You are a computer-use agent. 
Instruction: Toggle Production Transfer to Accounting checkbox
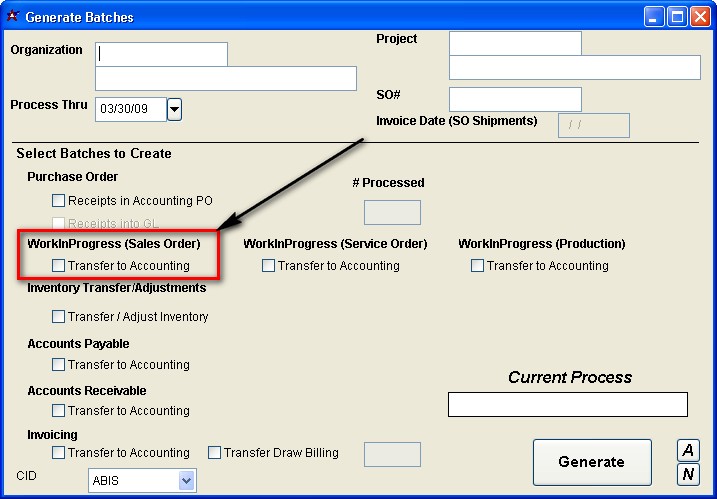pyautogui.click(x=478, y=266)
